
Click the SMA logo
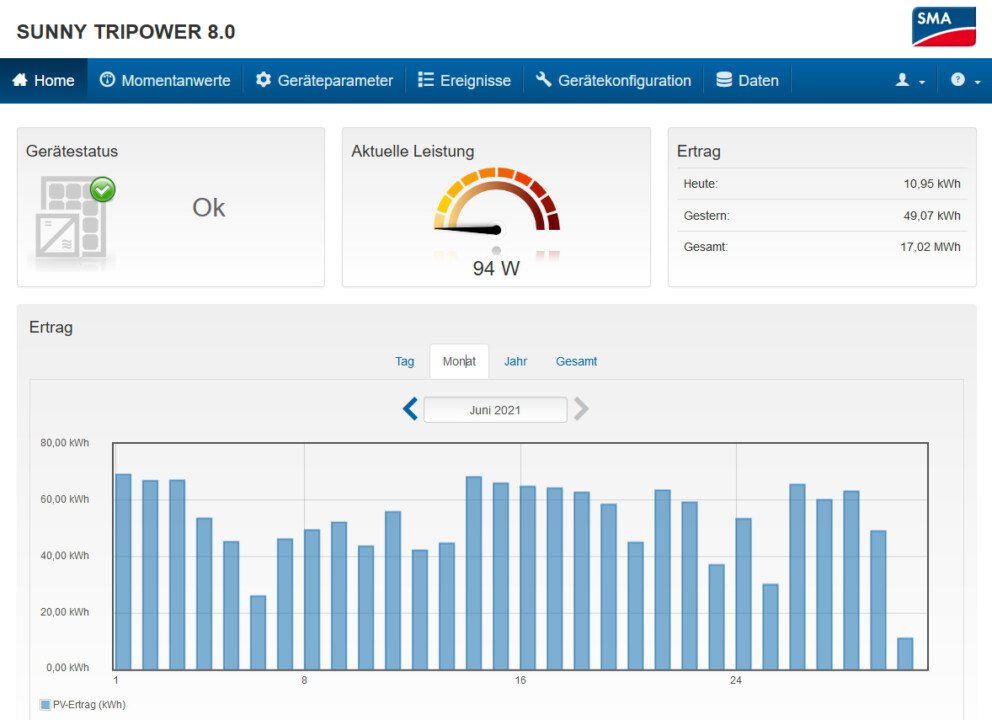(x=943, y=27)
